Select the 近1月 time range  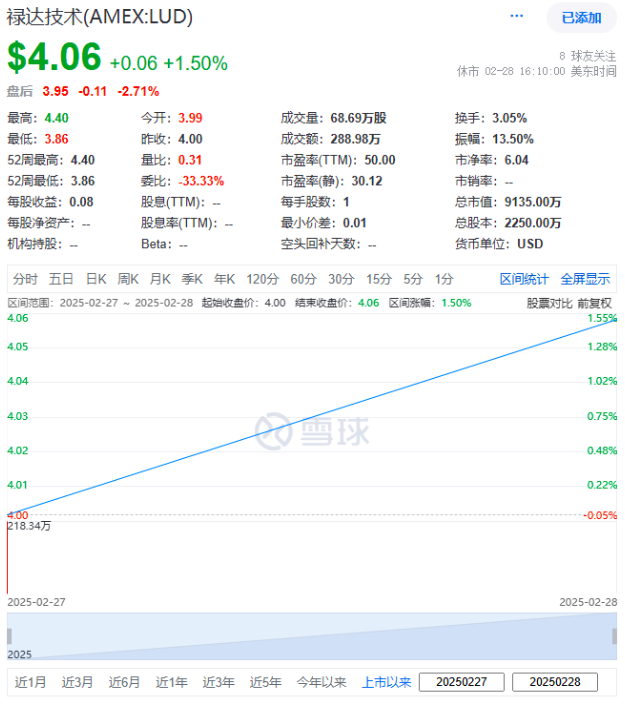(30, 682)
